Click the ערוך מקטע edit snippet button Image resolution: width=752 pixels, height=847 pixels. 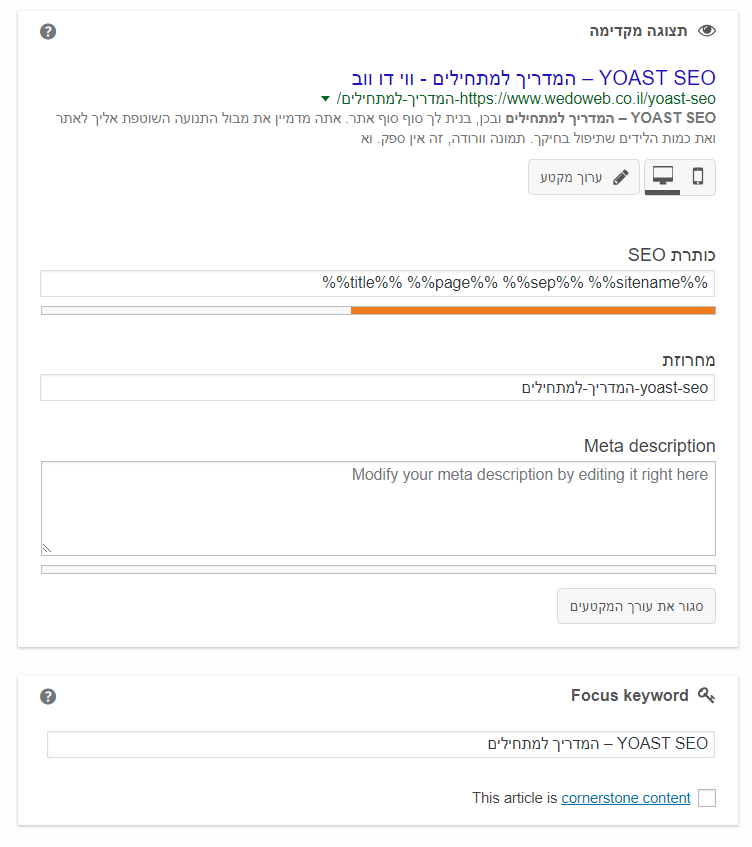click(x=583, y=177)
